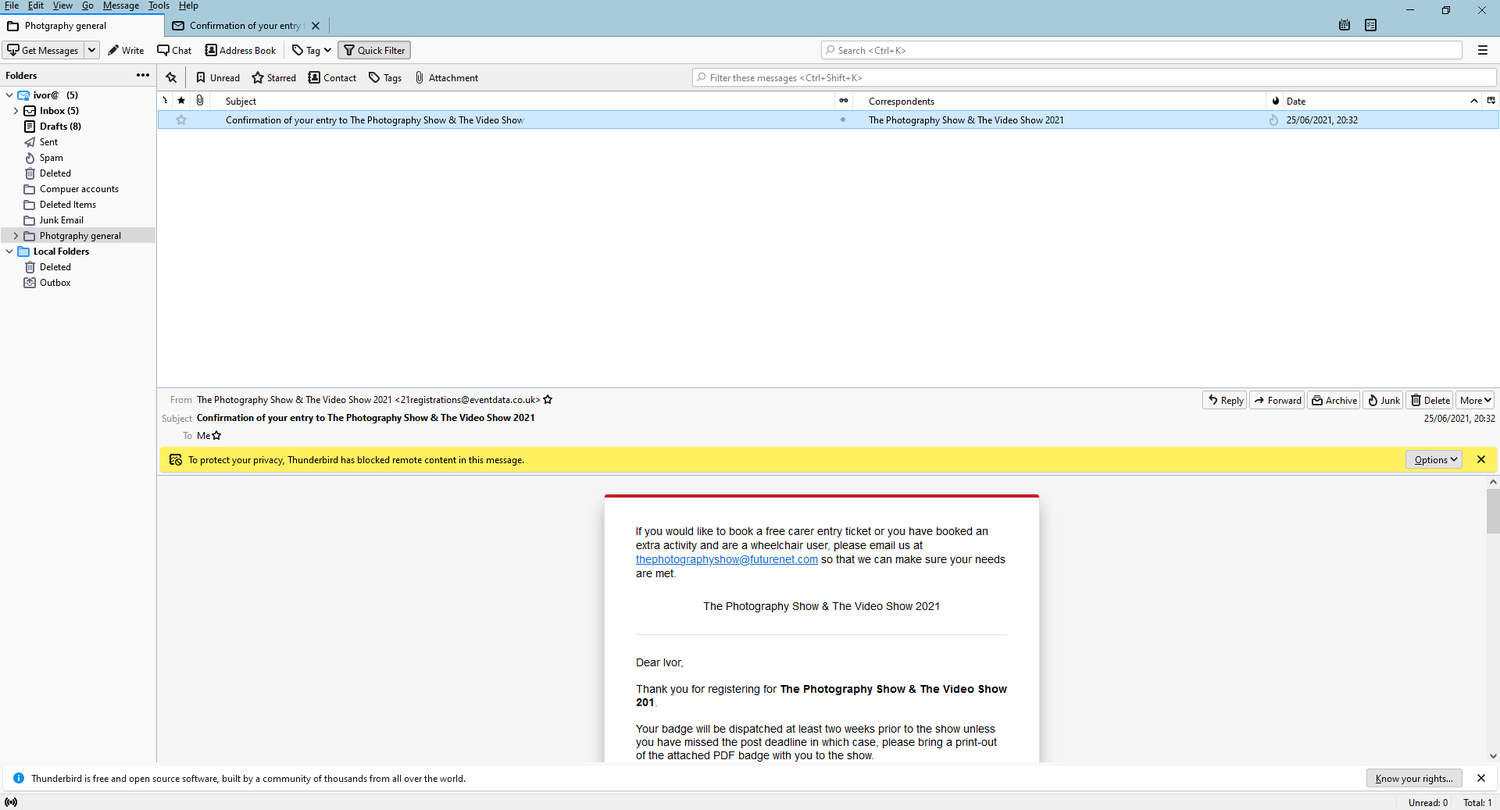Open remote content Options dropdown
The width and height of the screenshot is (1500, 810).
pyautogui.click(x=1434, y=460)
